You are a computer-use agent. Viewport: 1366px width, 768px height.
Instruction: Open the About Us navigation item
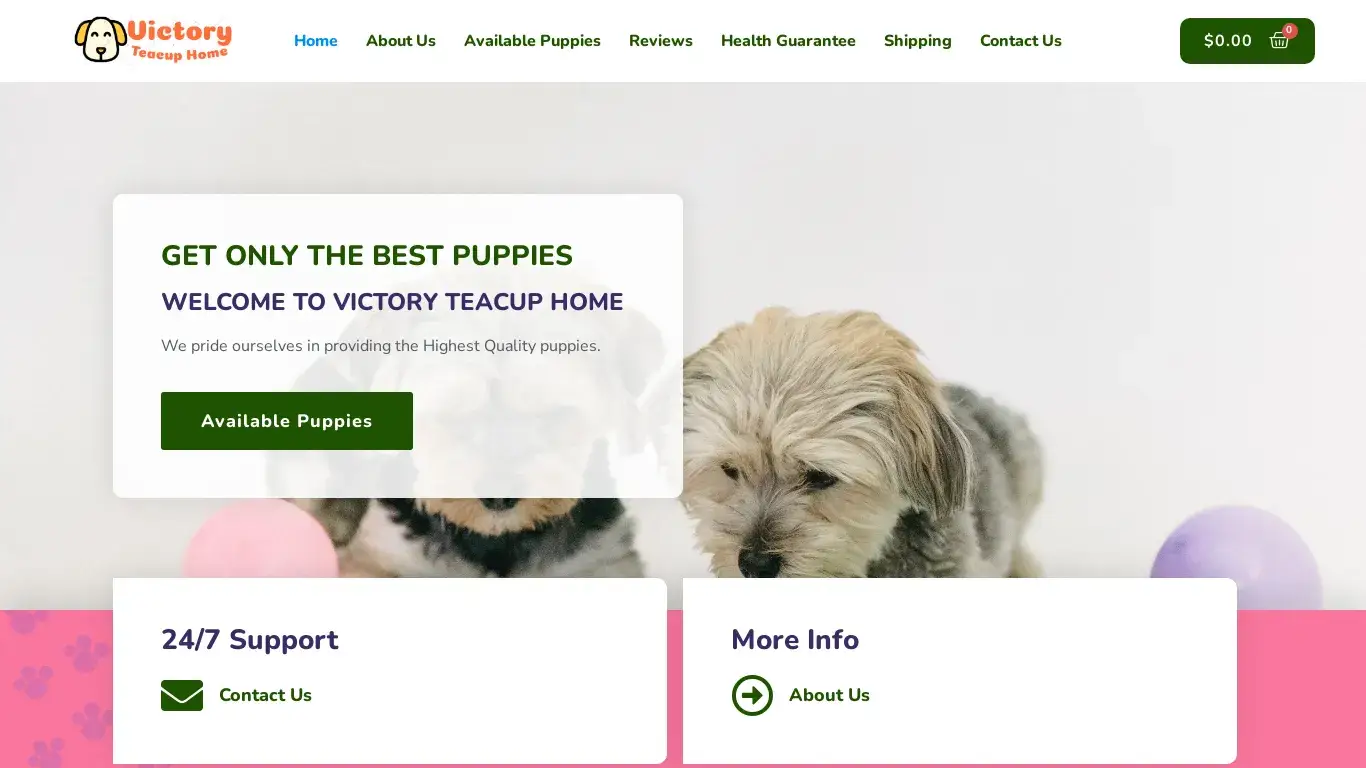click(x=401, y=41)
